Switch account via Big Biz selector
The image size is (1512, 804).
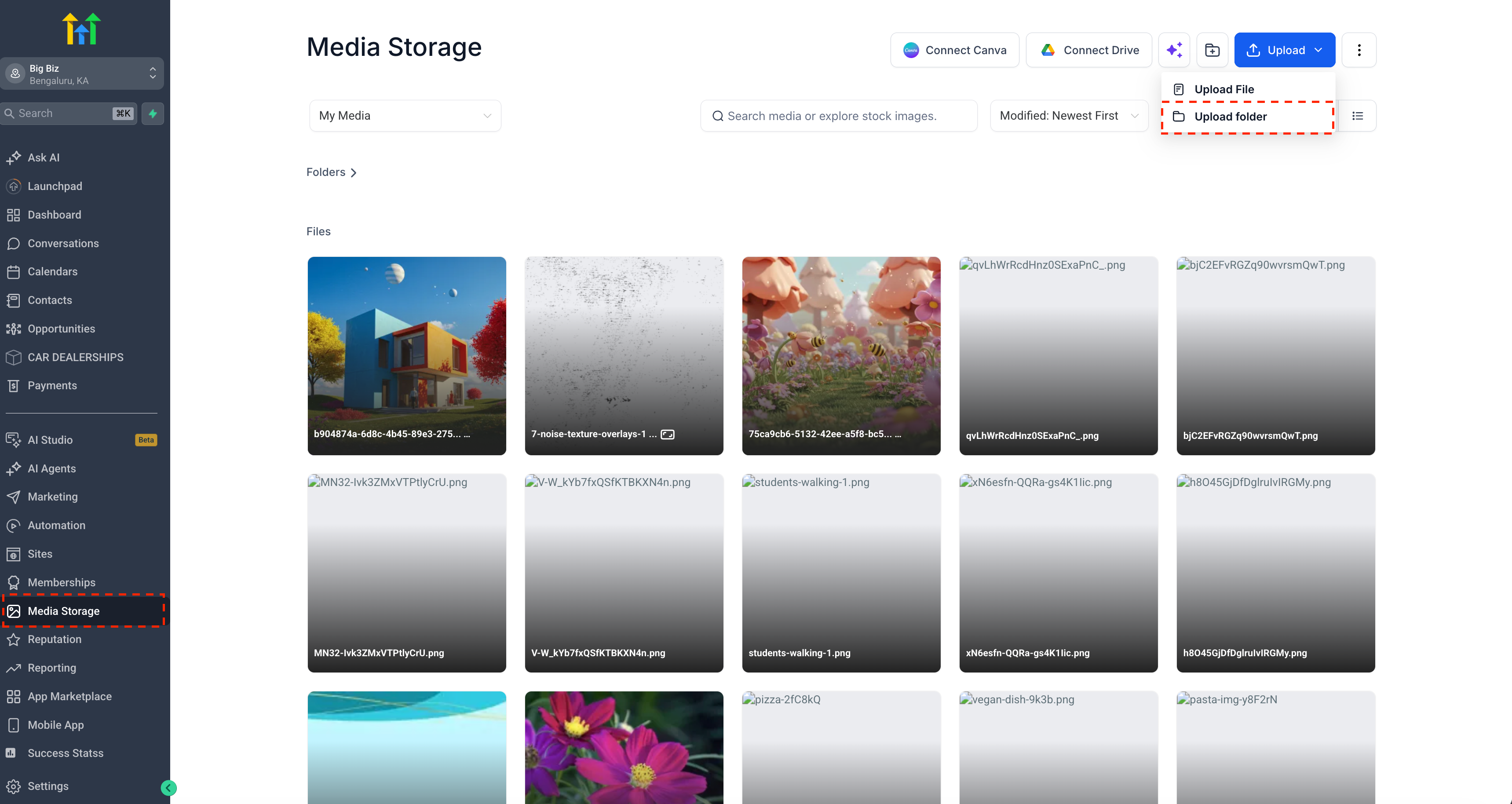coord(82,74)
